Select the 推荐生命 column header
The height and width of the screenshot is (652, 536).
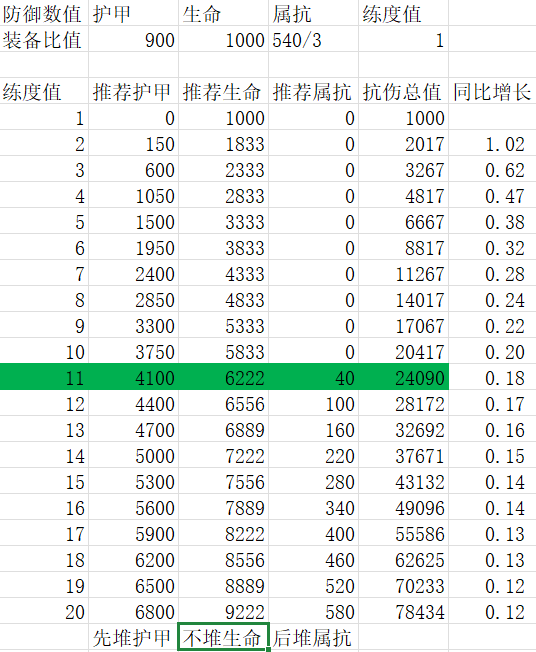pos(223,91)
